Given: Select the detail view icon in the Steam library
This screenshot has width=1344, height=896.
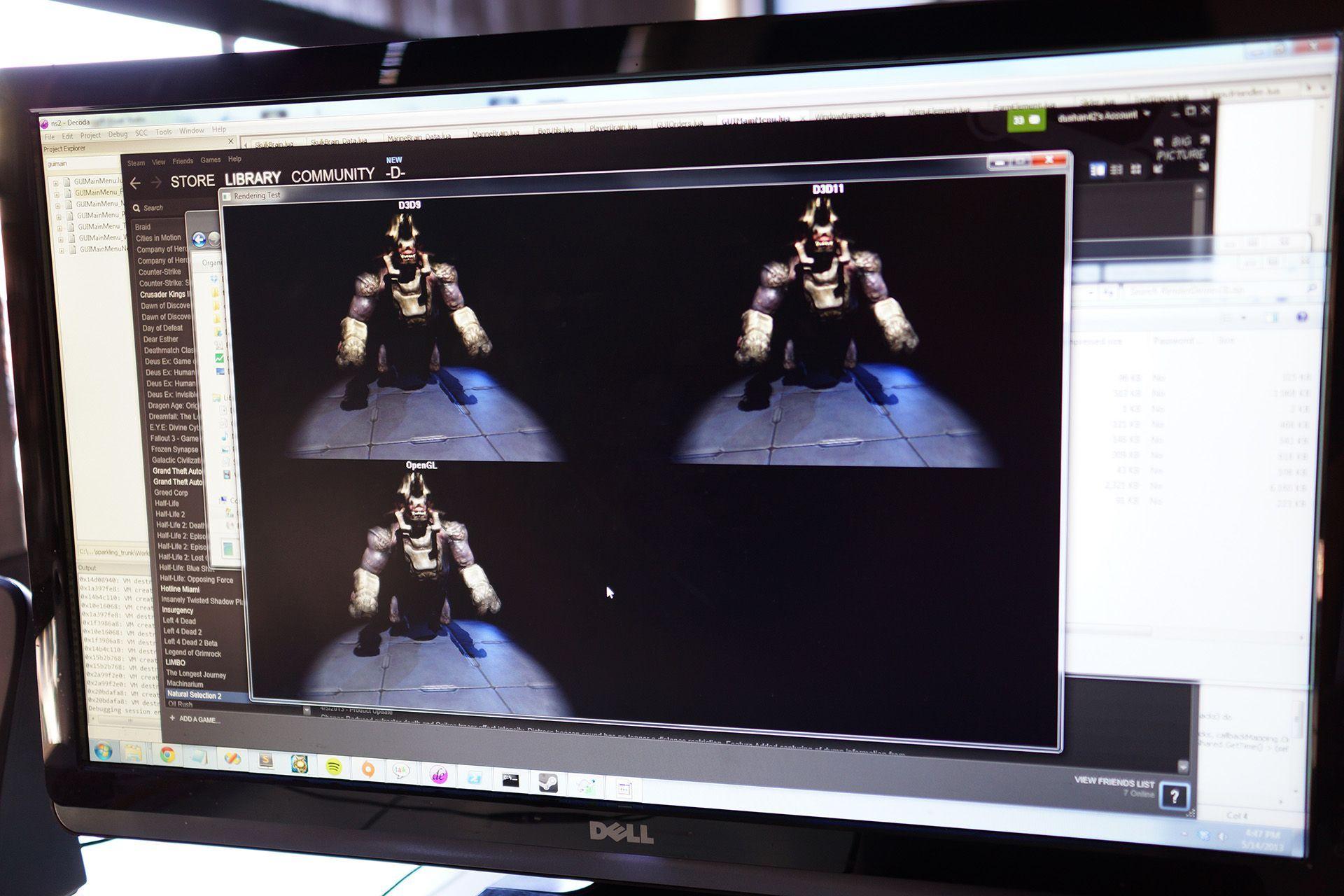Looking at the screenshot, I should tap(1097, 169).
